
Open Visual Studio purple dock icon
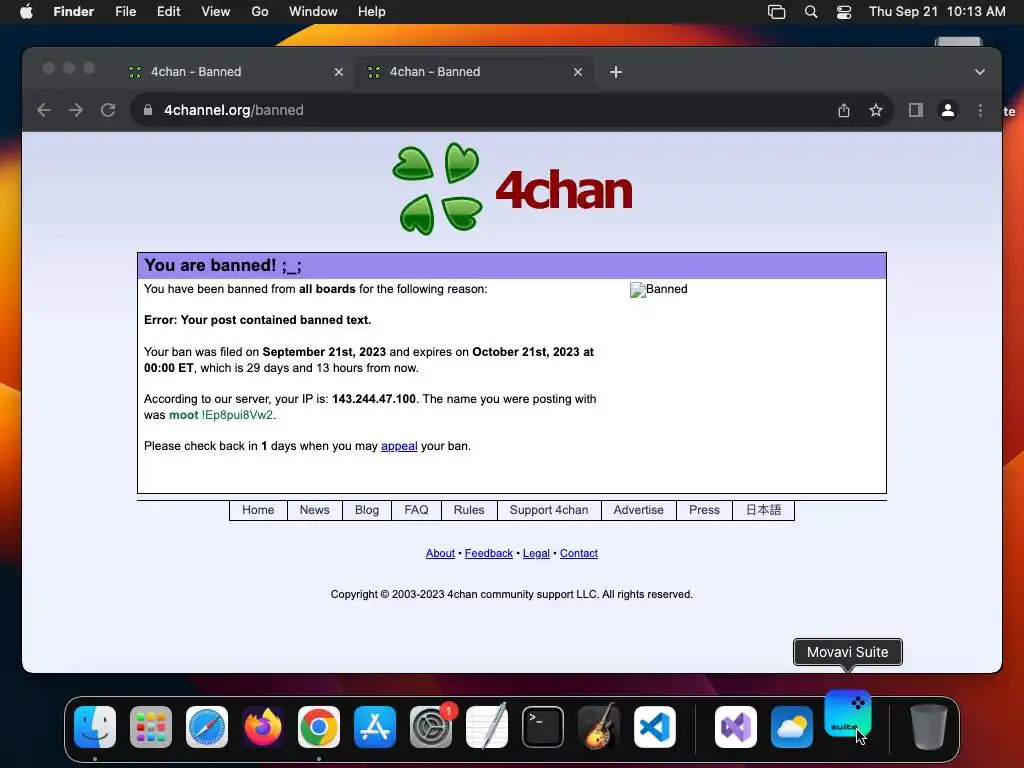click(x=736, y=727)
